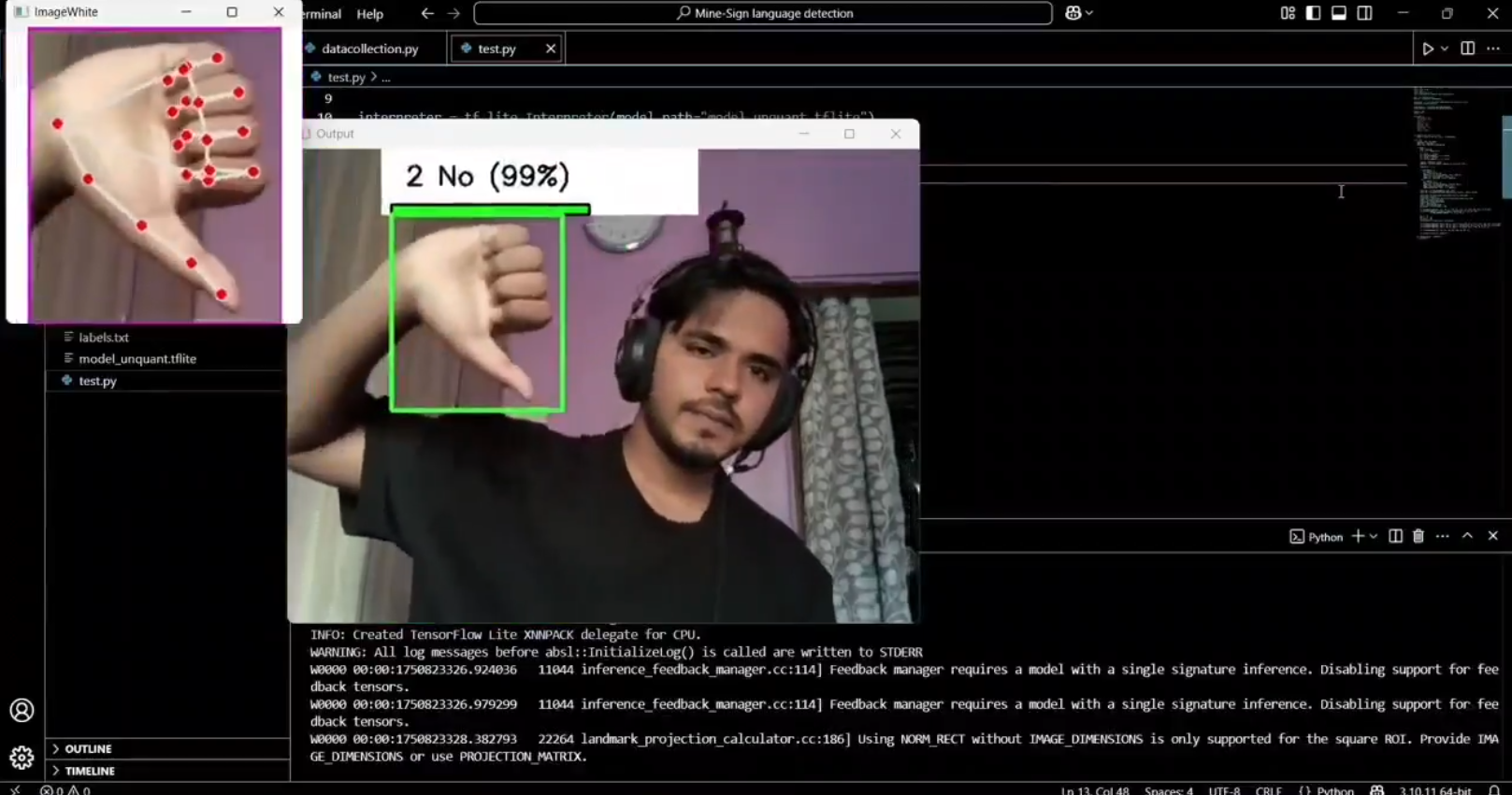Open the Manage gear icon
The width and height of the screenshot is (1512, 795).
(x=22, y=758)
